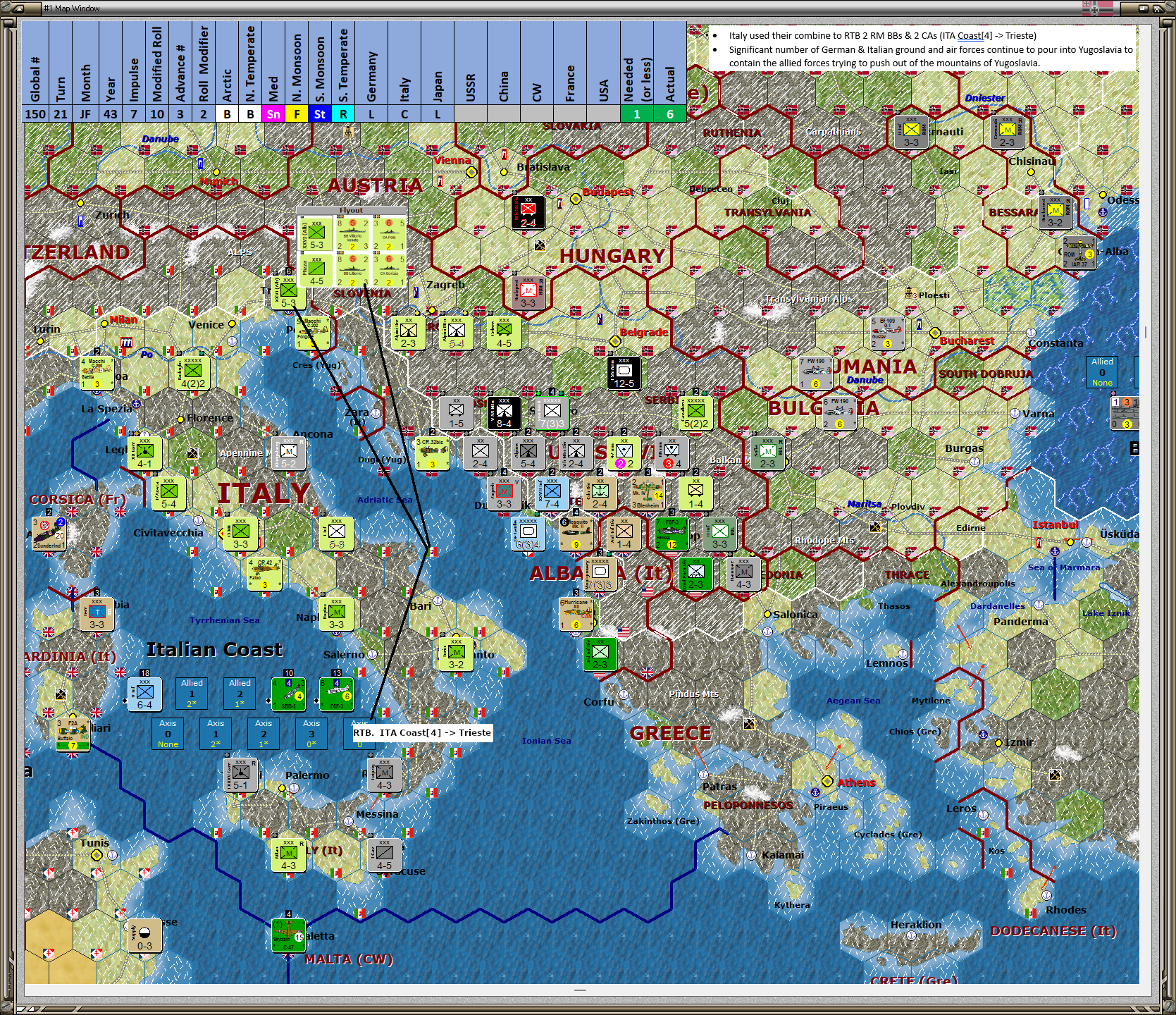The width and height of the screenshot is (1176, 1015).
Task: Click the SBD-5 carrier plane in Italian Coast
Action: click(288, 694)
